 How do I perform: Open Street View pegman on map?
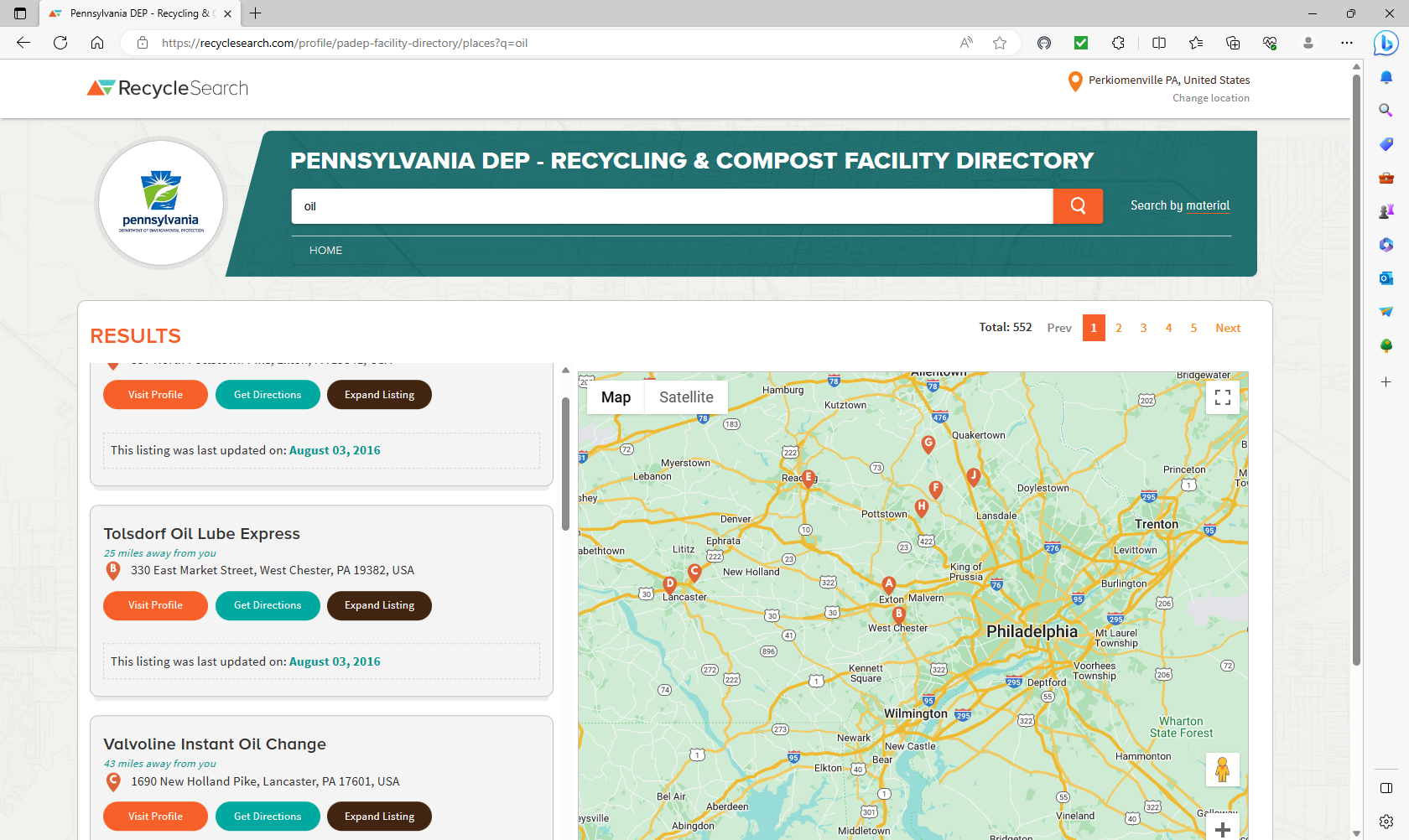(1222, 769)
